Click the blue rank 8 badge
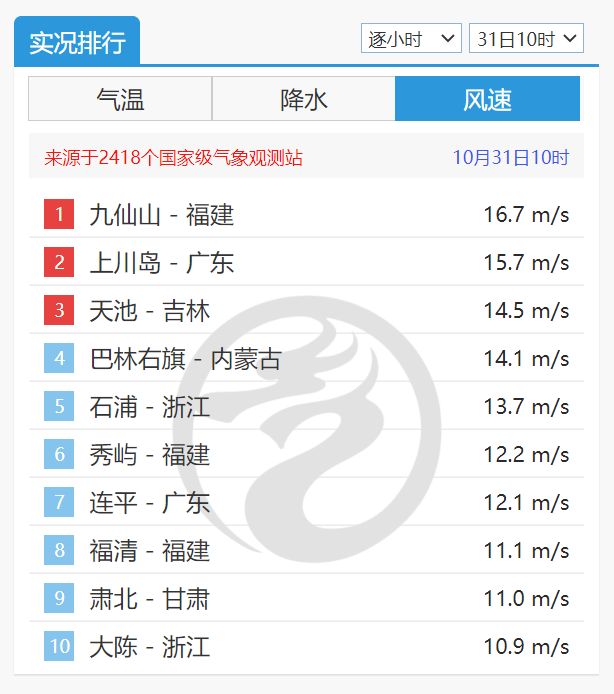 click(x=59, y=550)
